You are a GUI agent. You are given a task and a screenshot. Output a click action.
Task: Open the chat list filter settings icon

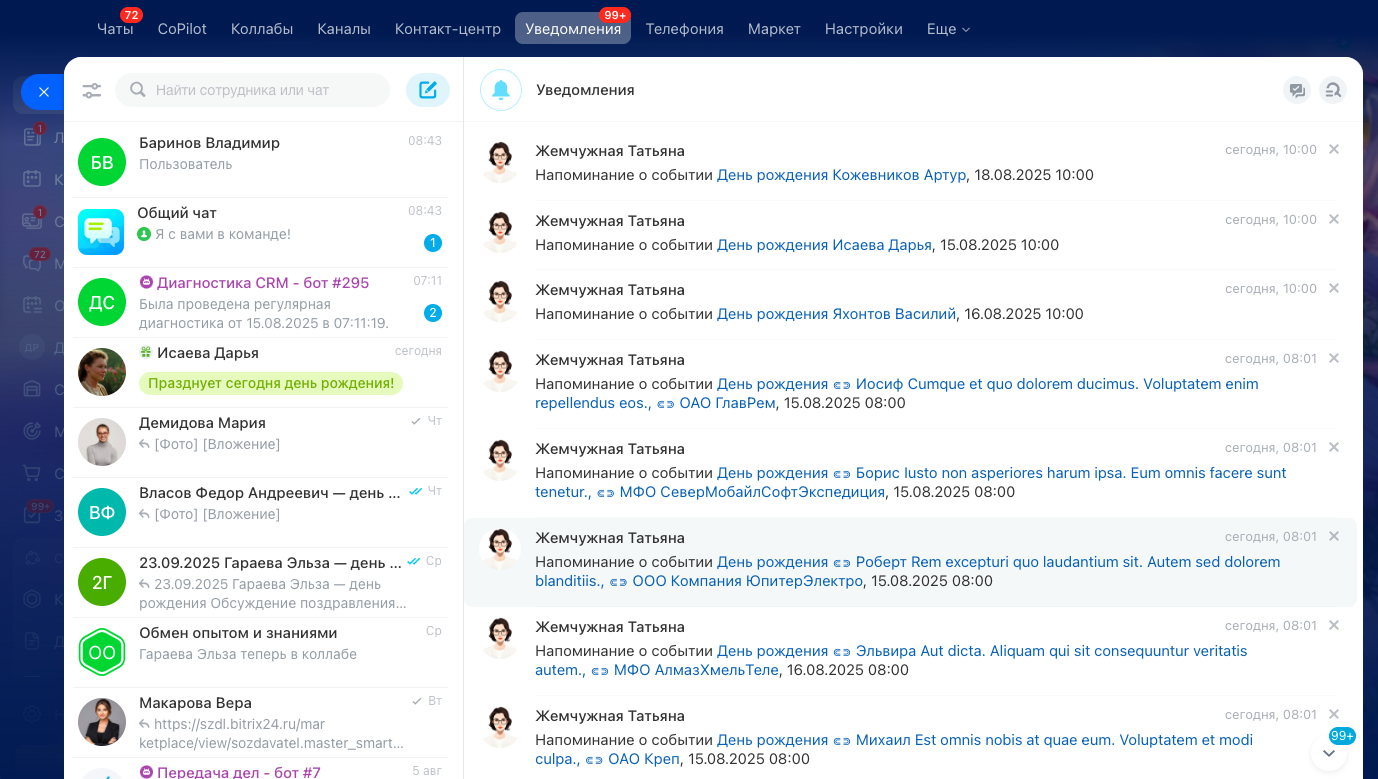click(92, 90)
